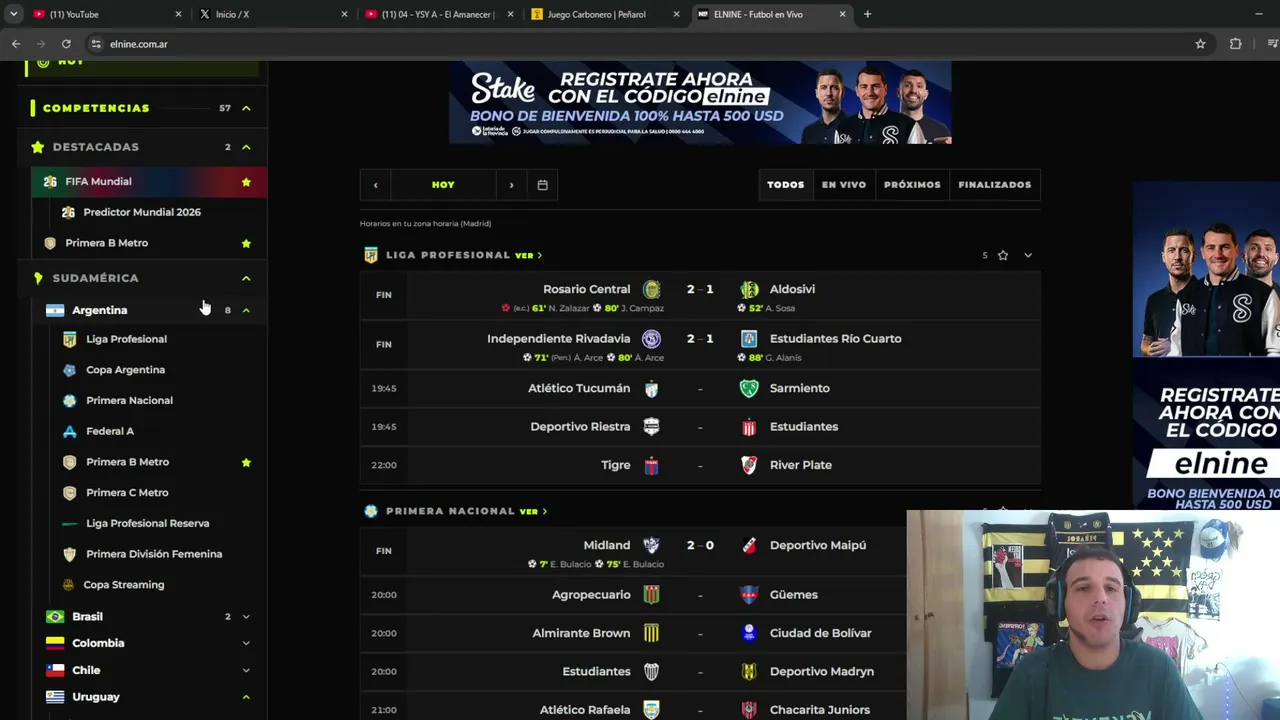Click the Estudiantes Río Cuarto crest
Screen dimensions: 1280x720
[749, 339]
